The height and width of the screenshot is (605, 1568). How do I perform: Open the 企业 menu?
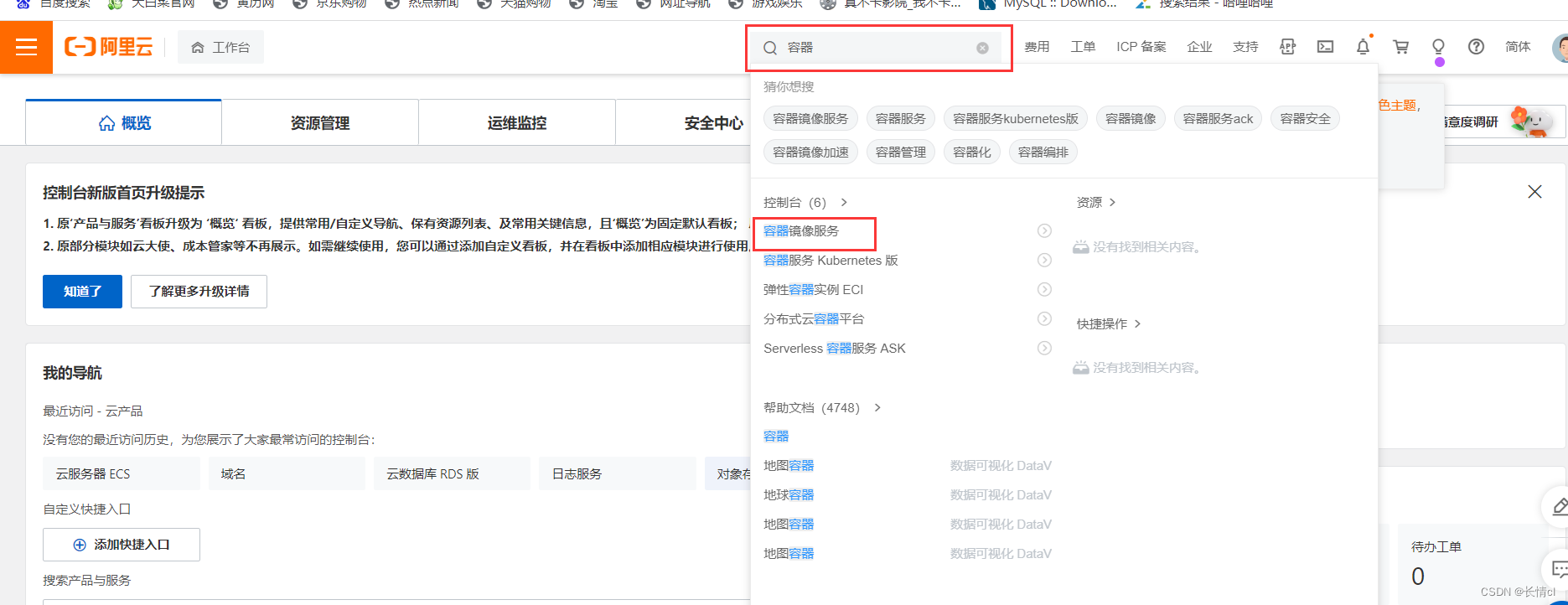pos(1199,47)
